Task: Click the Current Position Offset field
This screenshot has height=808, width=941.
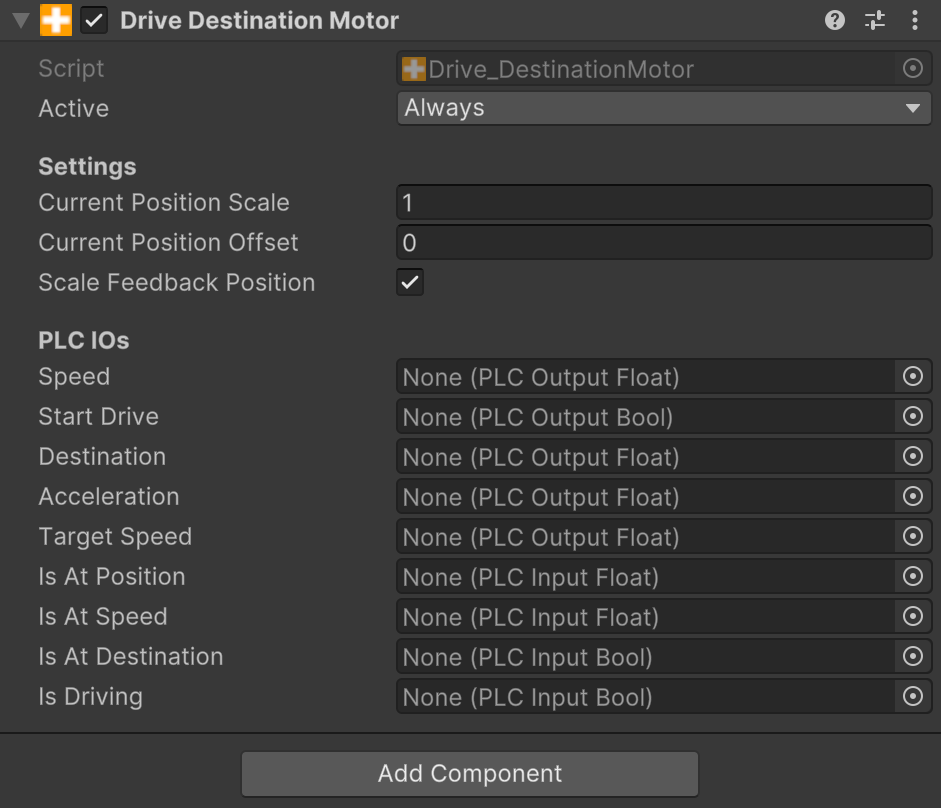Action: (664, 243)
